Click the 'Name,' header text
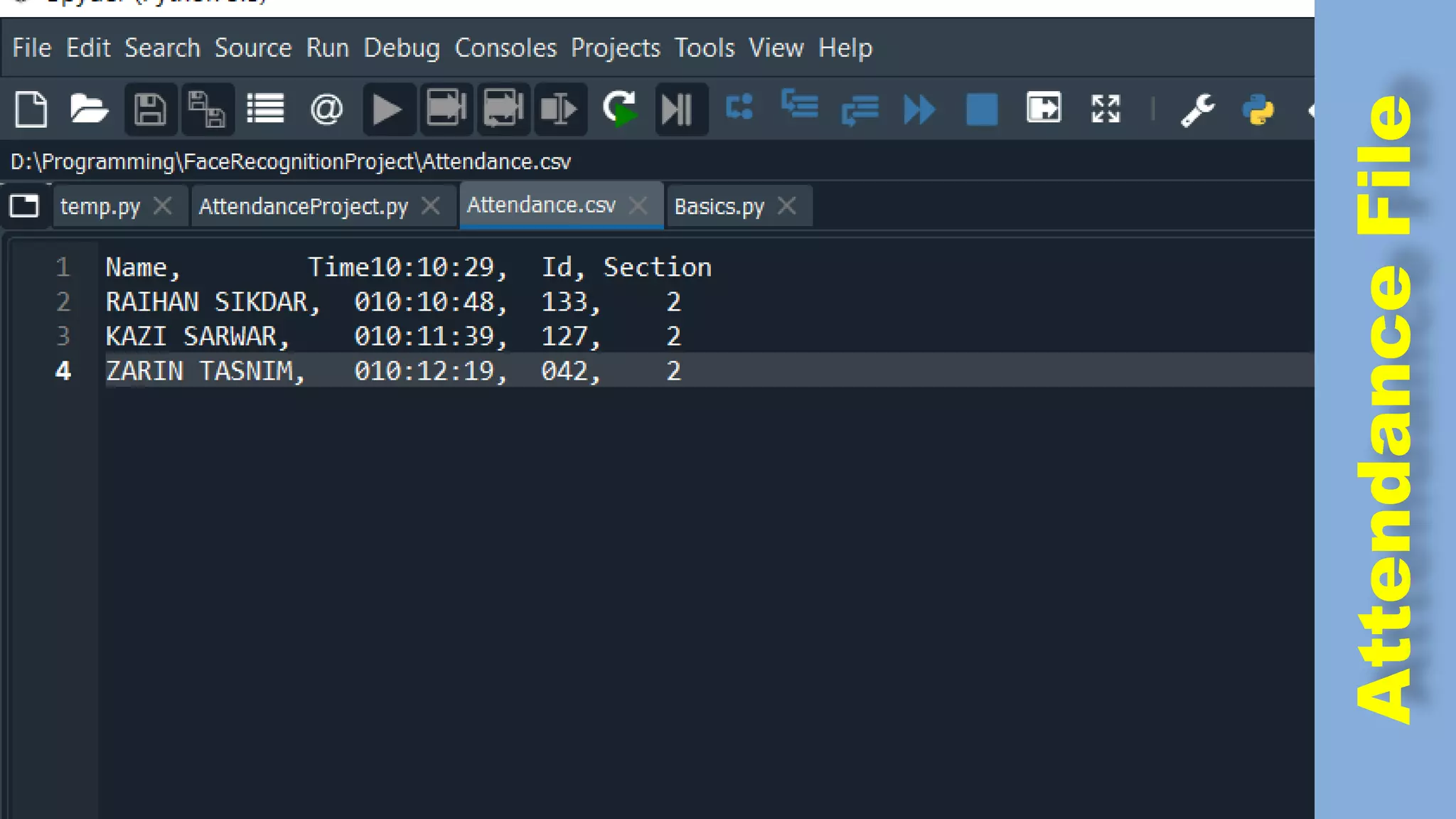Image resolution: width=1456 pixels, height=819 pixels. tap(144, 268)
